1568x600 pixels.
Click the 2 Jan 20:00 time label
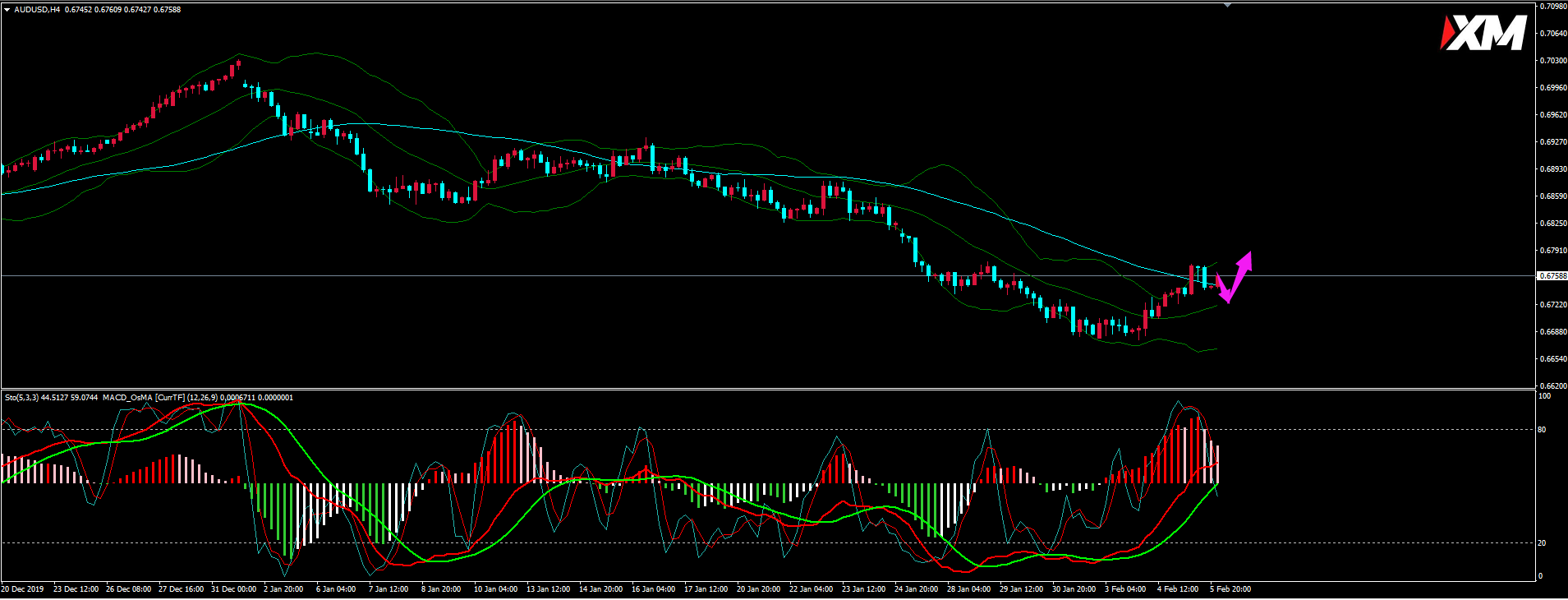point(283,589)
